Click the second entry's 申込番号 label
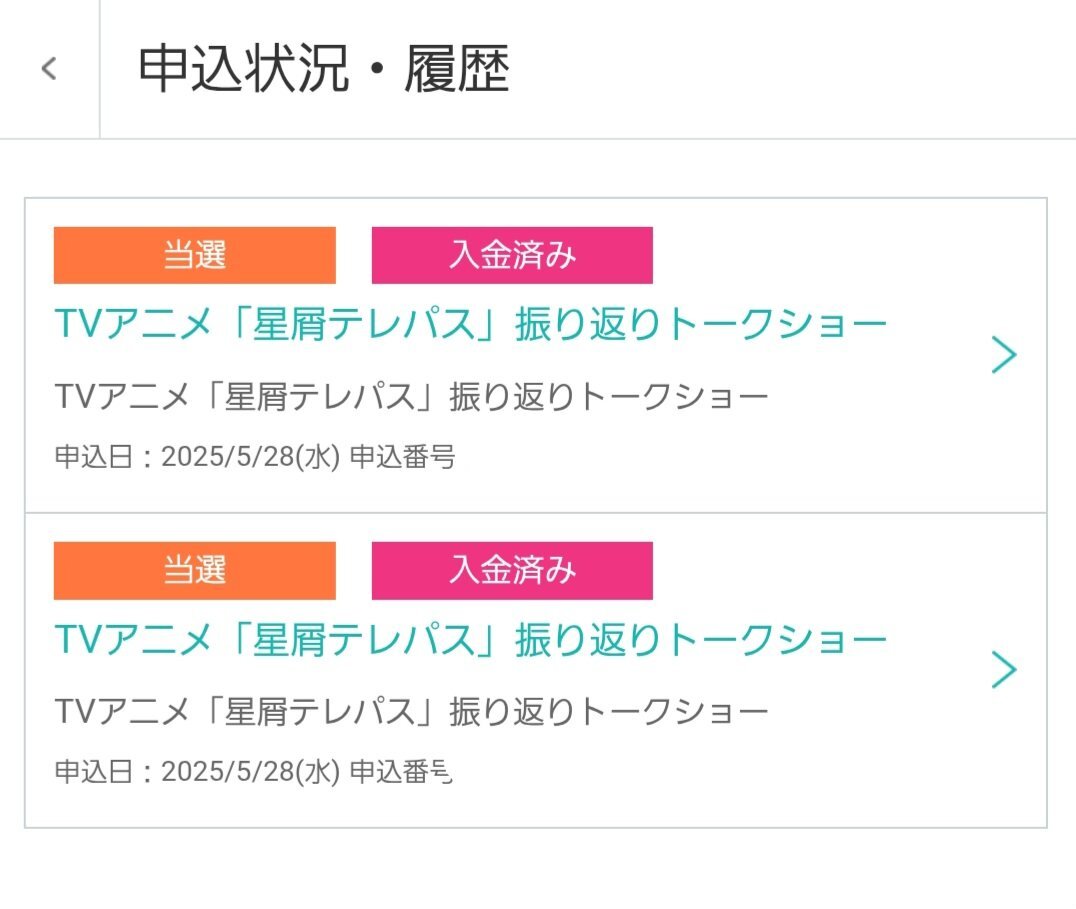Screen dimensions: 1076x909 tap(402, 773)
